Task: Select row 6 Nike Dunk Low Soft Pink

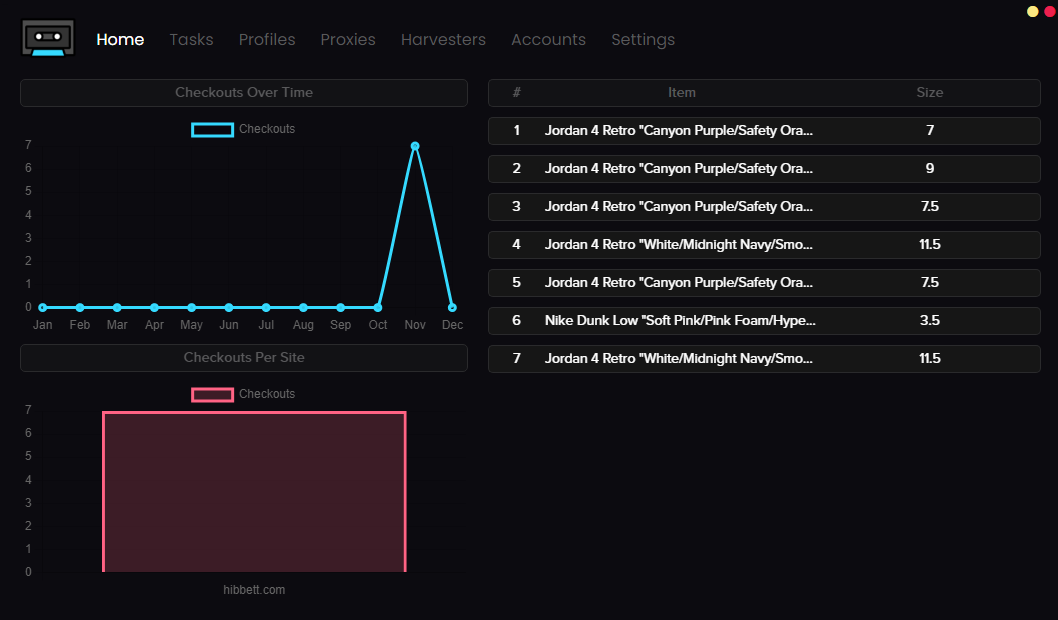Action: pos(764,321)
